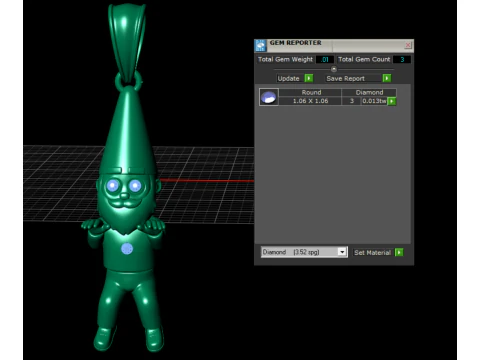This screenshot has width=480, height=360.
Task: Click the Gem Reporter title bar icon
Action: (260, 45)
